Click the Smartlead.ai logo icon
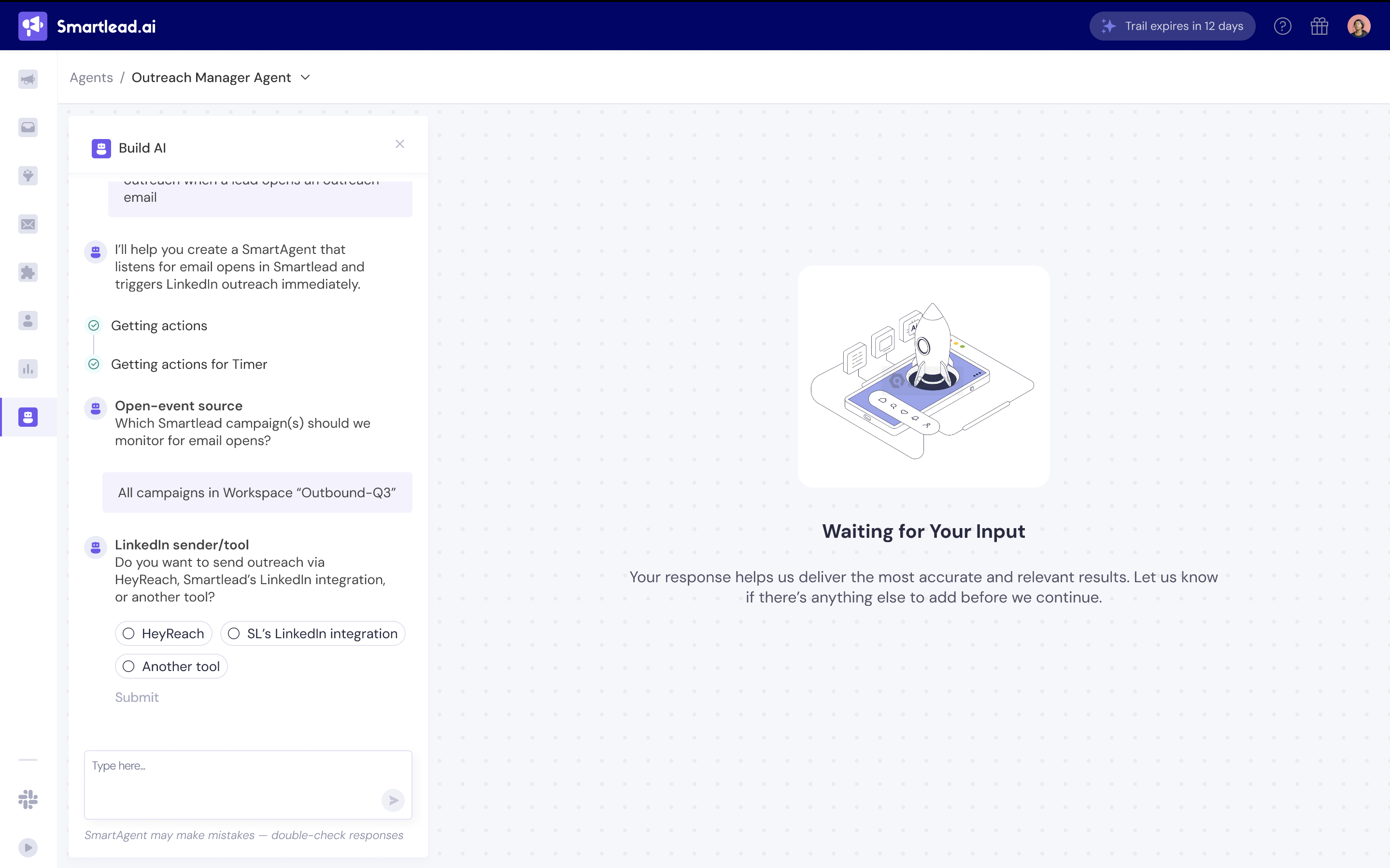The height and width of the screenshot is (868, 1390). click(33, 27)
